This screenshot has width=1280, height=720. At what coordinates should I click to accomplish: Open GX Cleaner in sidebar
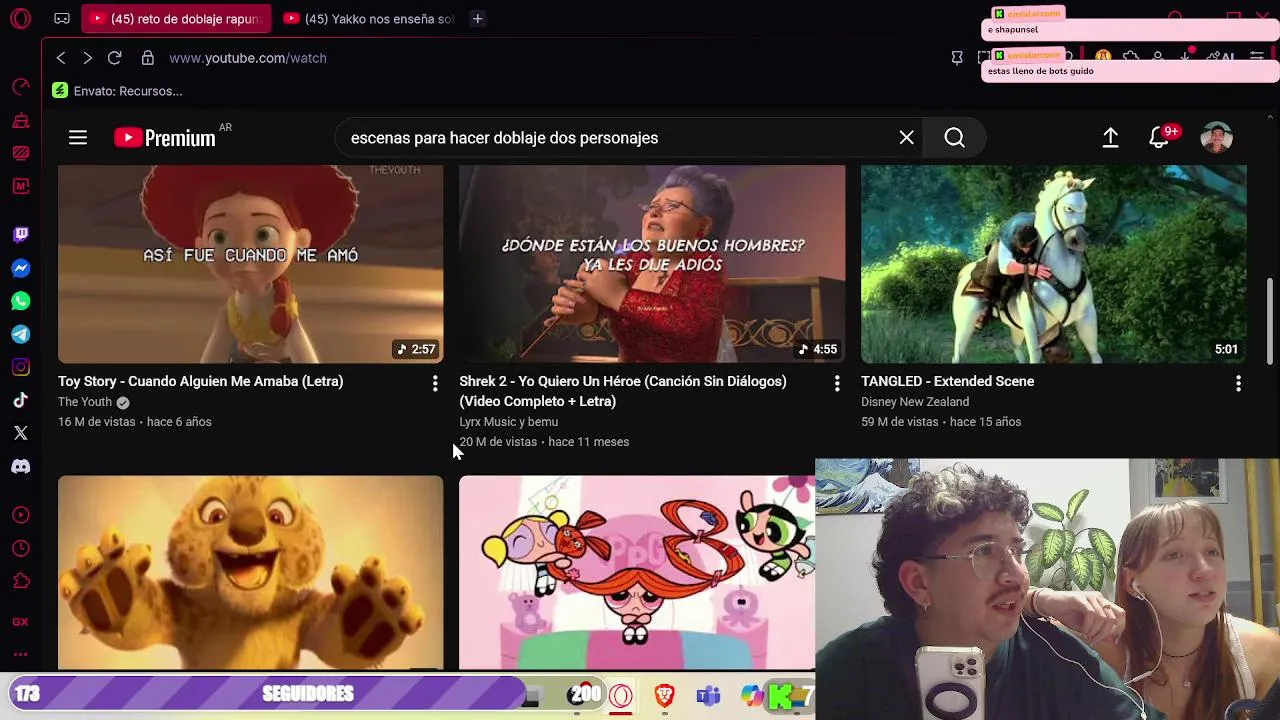(x=21, y=121)
